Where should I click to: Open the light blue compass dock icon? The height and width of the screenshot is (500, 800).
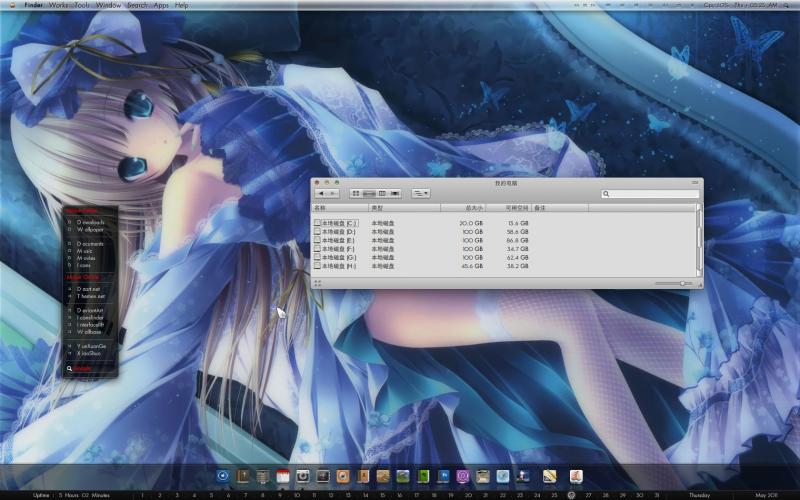tap(503, 476)
